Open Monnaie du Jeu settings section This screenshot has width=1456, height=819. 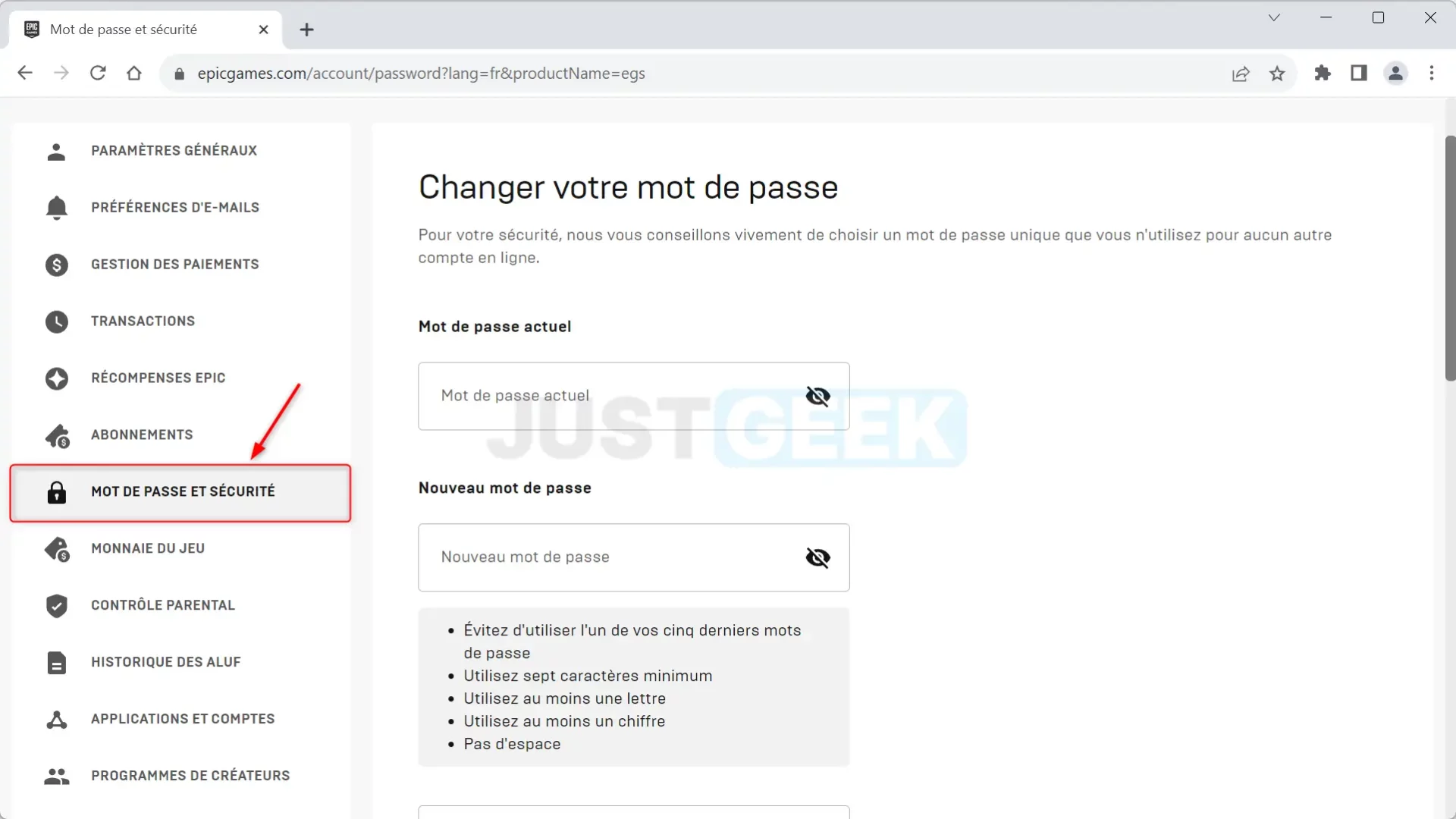(x=147, y=548)
